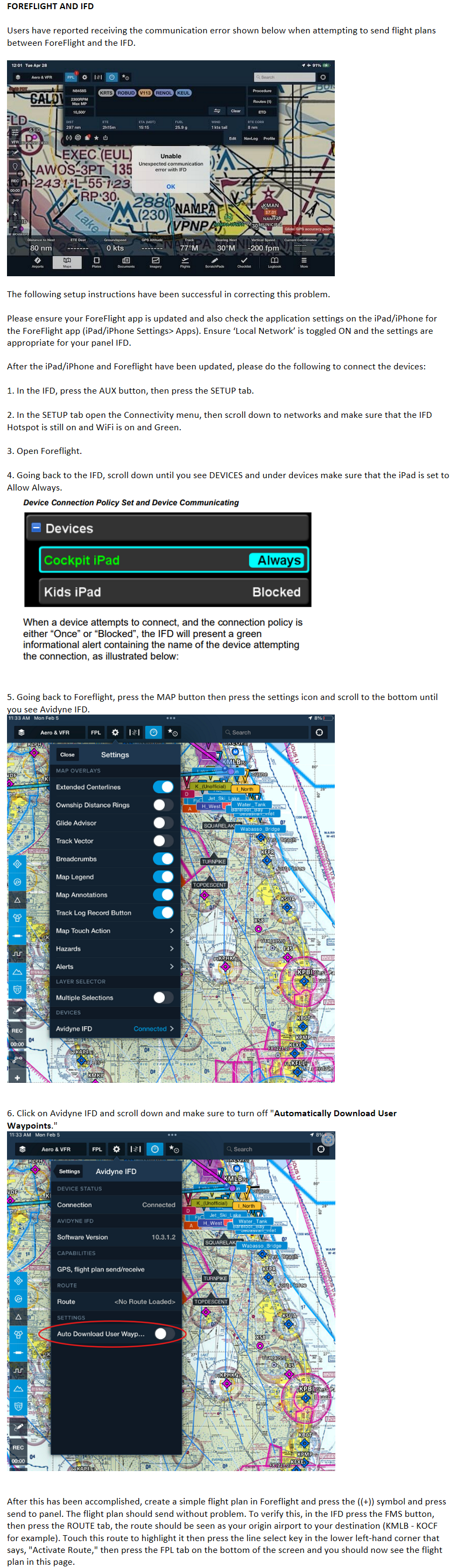457x1568 pixels.
Task: Click the star-clock recents icon in Settings panel screenshot
Action: (x=173, y=732)
